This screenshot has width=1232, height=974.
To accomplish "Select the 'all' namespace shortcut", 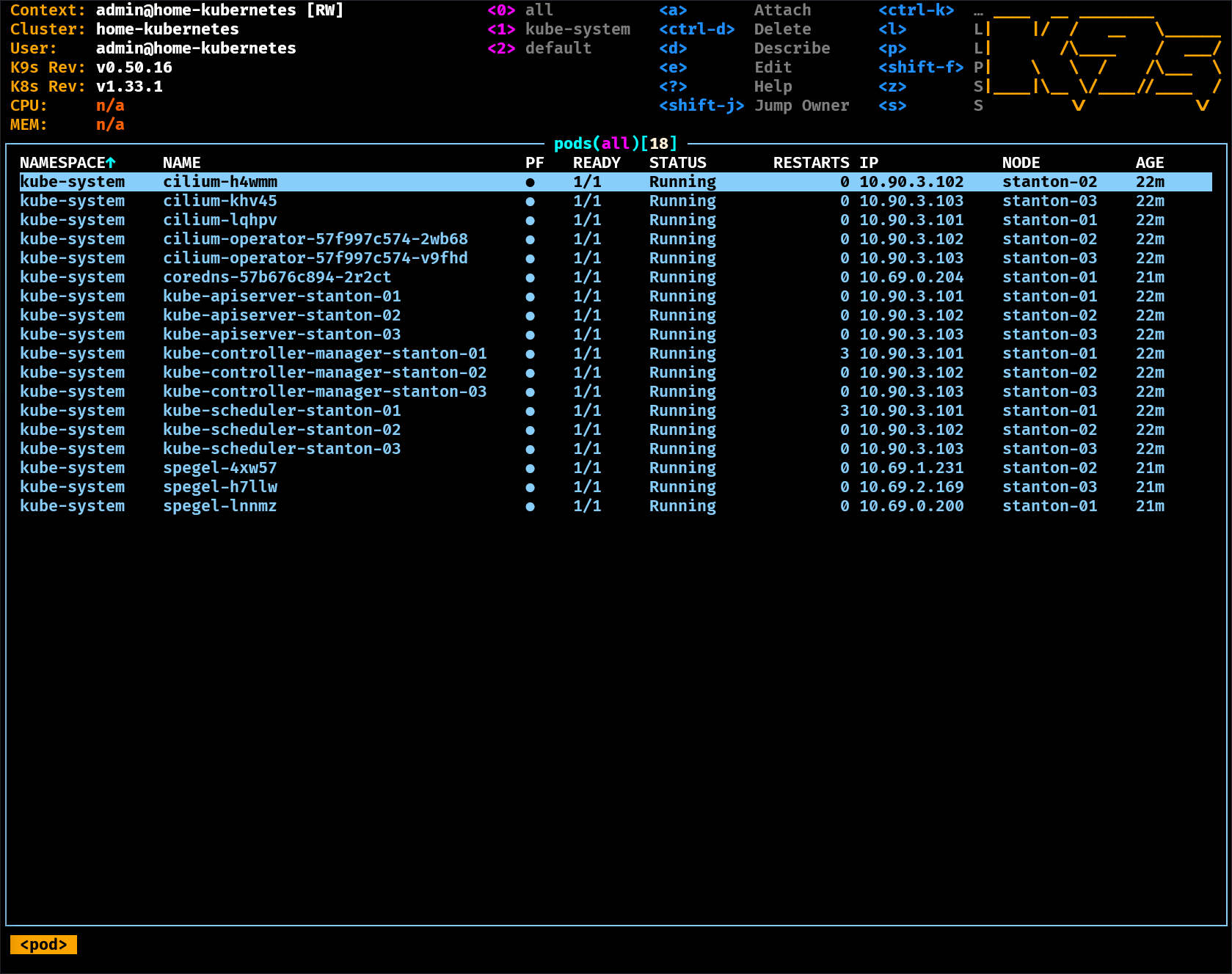I will [x=539, y=10].
